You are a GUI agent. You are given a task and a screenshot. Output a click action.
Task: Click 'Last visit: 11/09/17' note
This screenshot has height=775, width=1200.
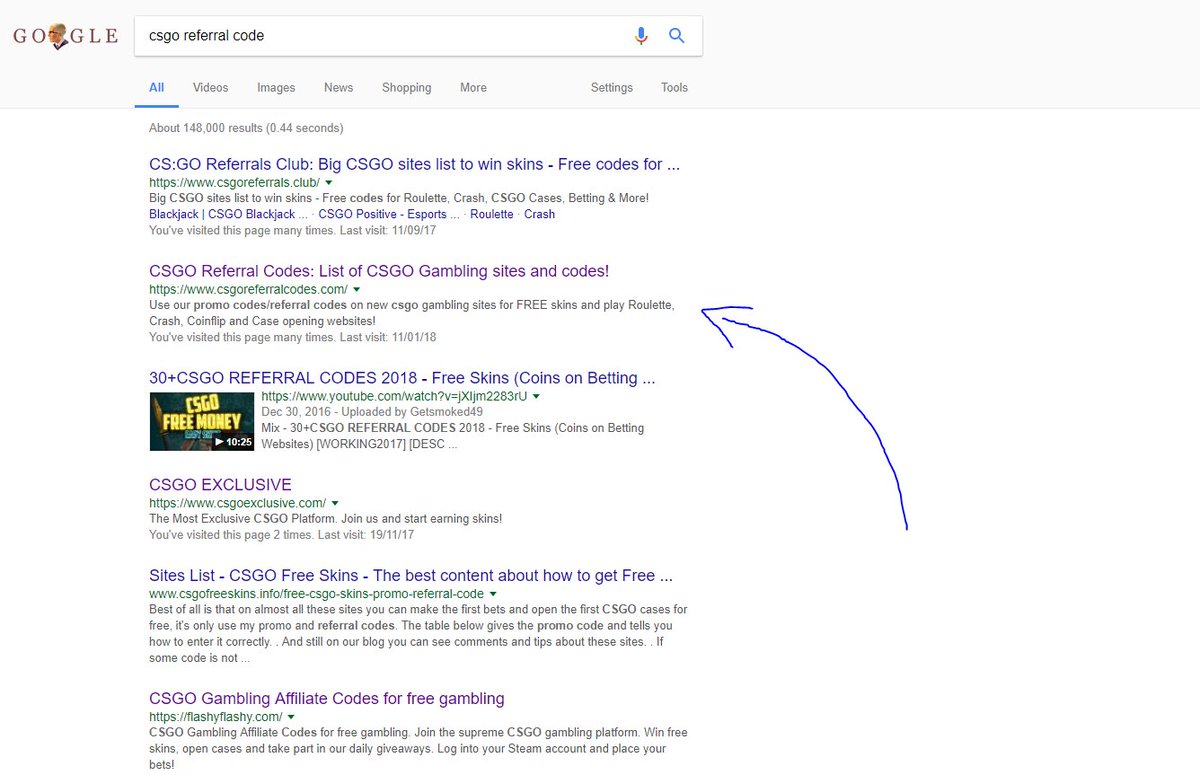tap(388, 230)
